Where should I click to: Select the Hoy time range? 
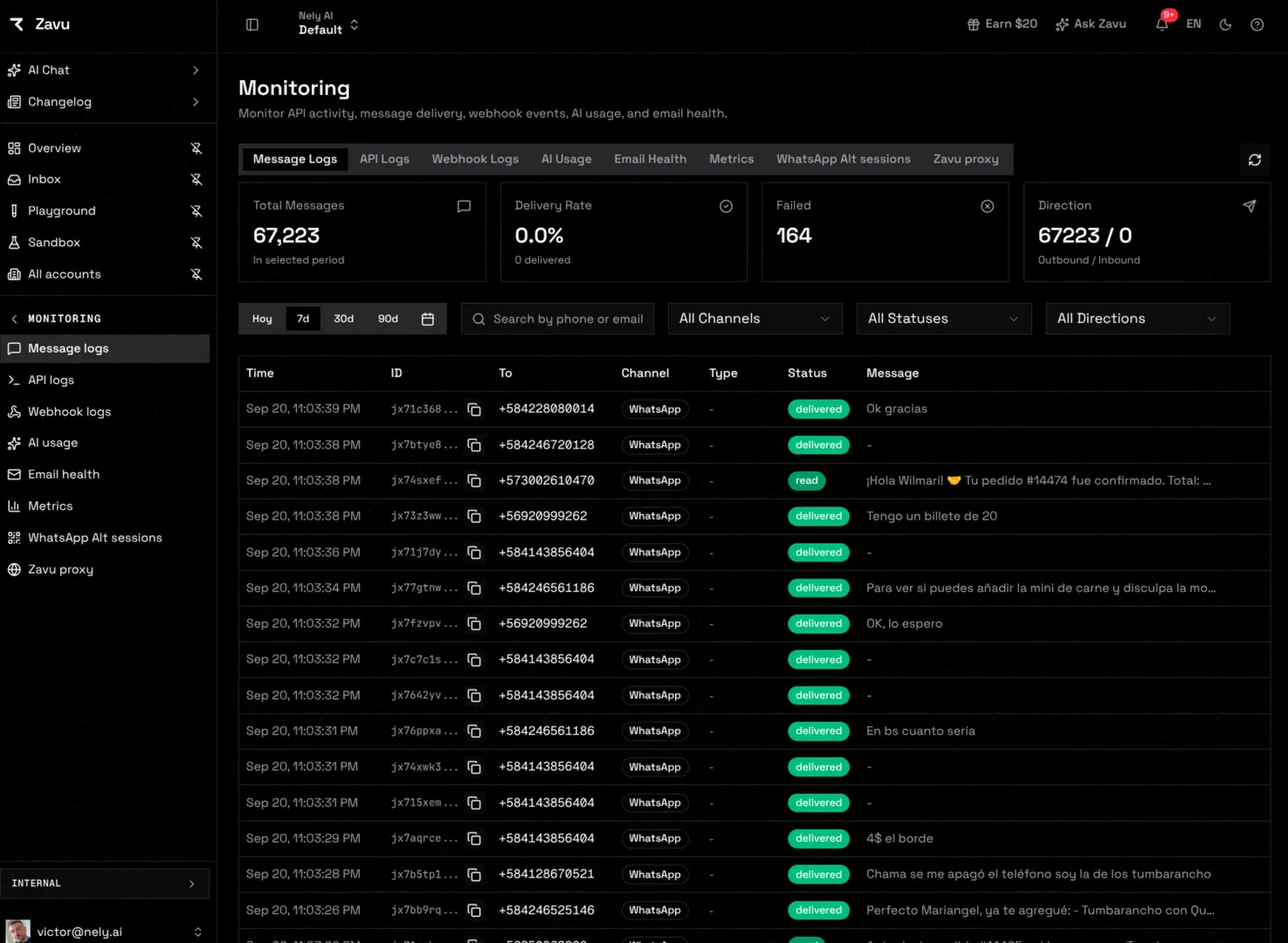(x=262, y=319)
